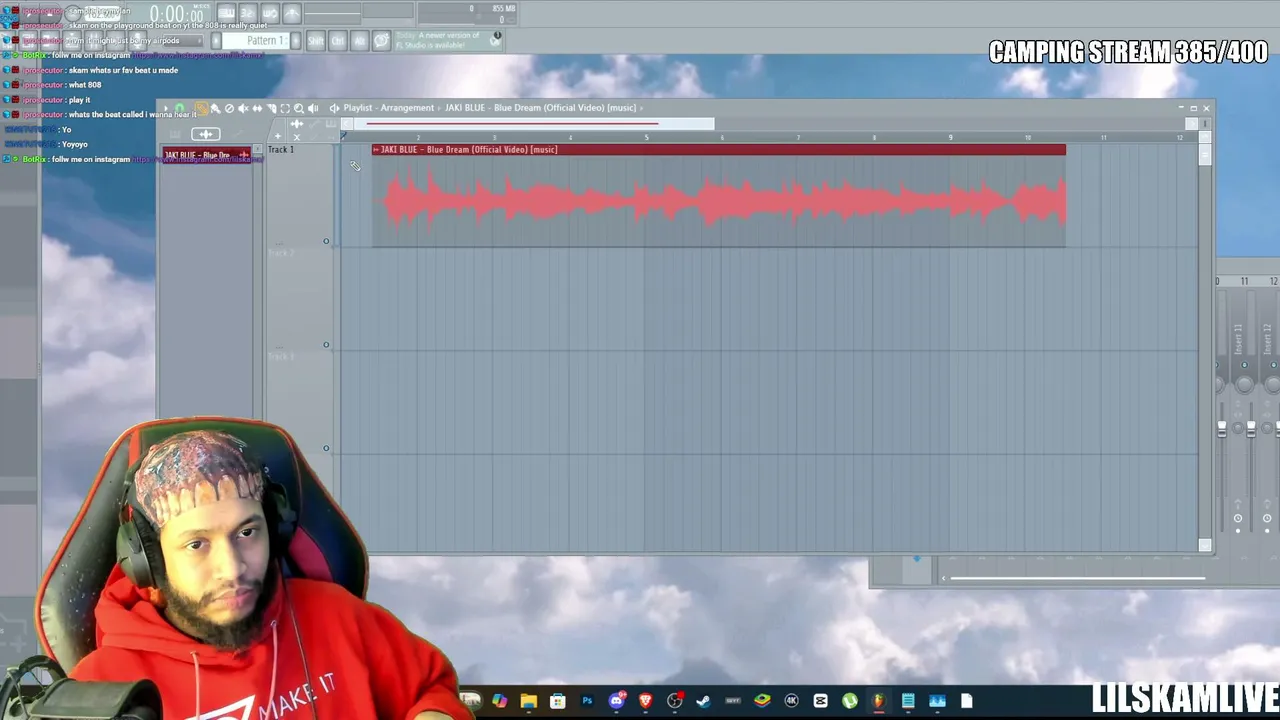Open Microsoft Store from the taskbar

(x=558, y=701)
